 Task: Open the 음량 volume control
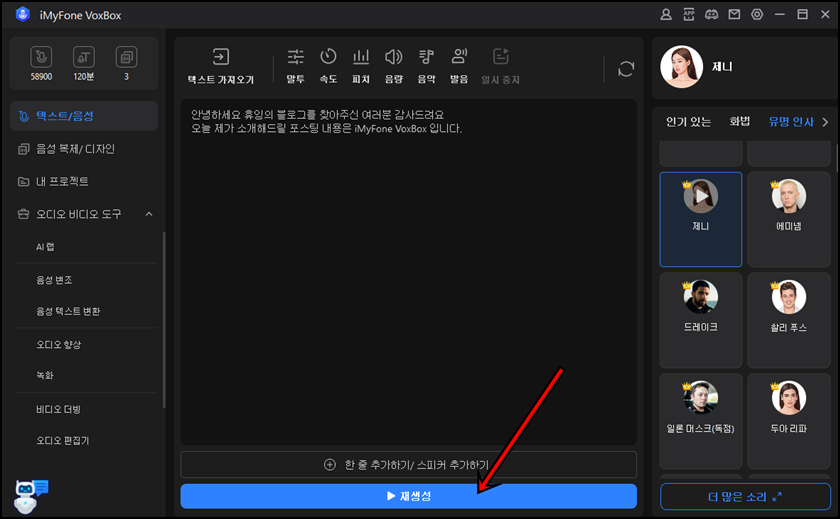pyautogui.click(x=393, y=66)
